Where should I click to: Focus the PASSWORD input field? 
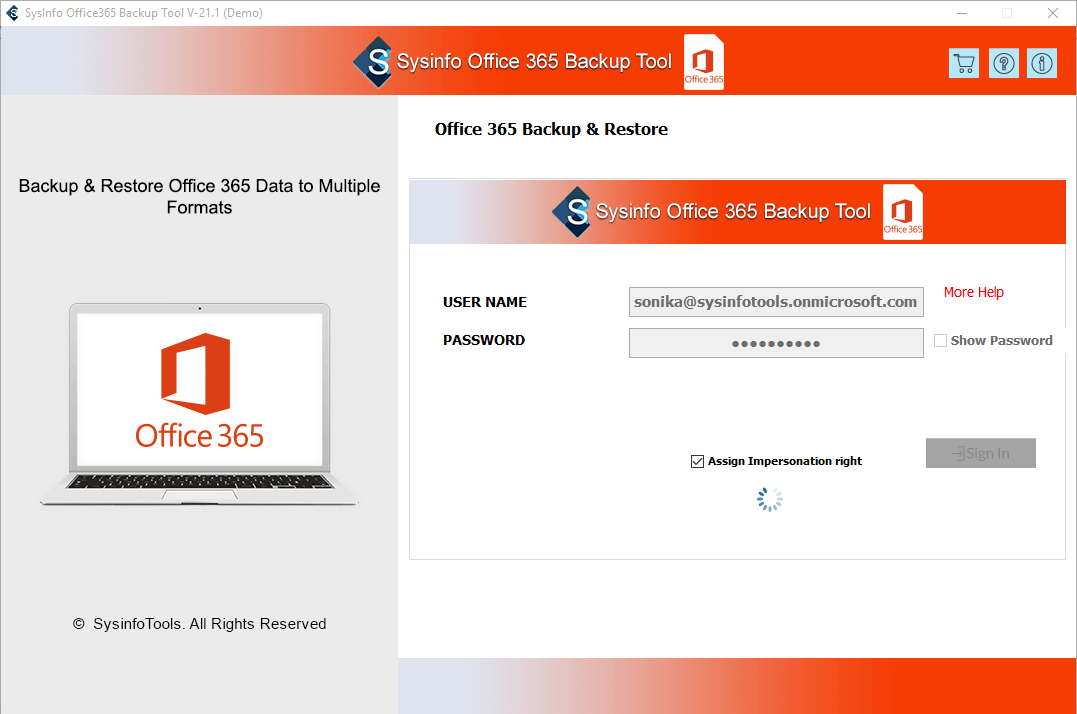point(776,343)
